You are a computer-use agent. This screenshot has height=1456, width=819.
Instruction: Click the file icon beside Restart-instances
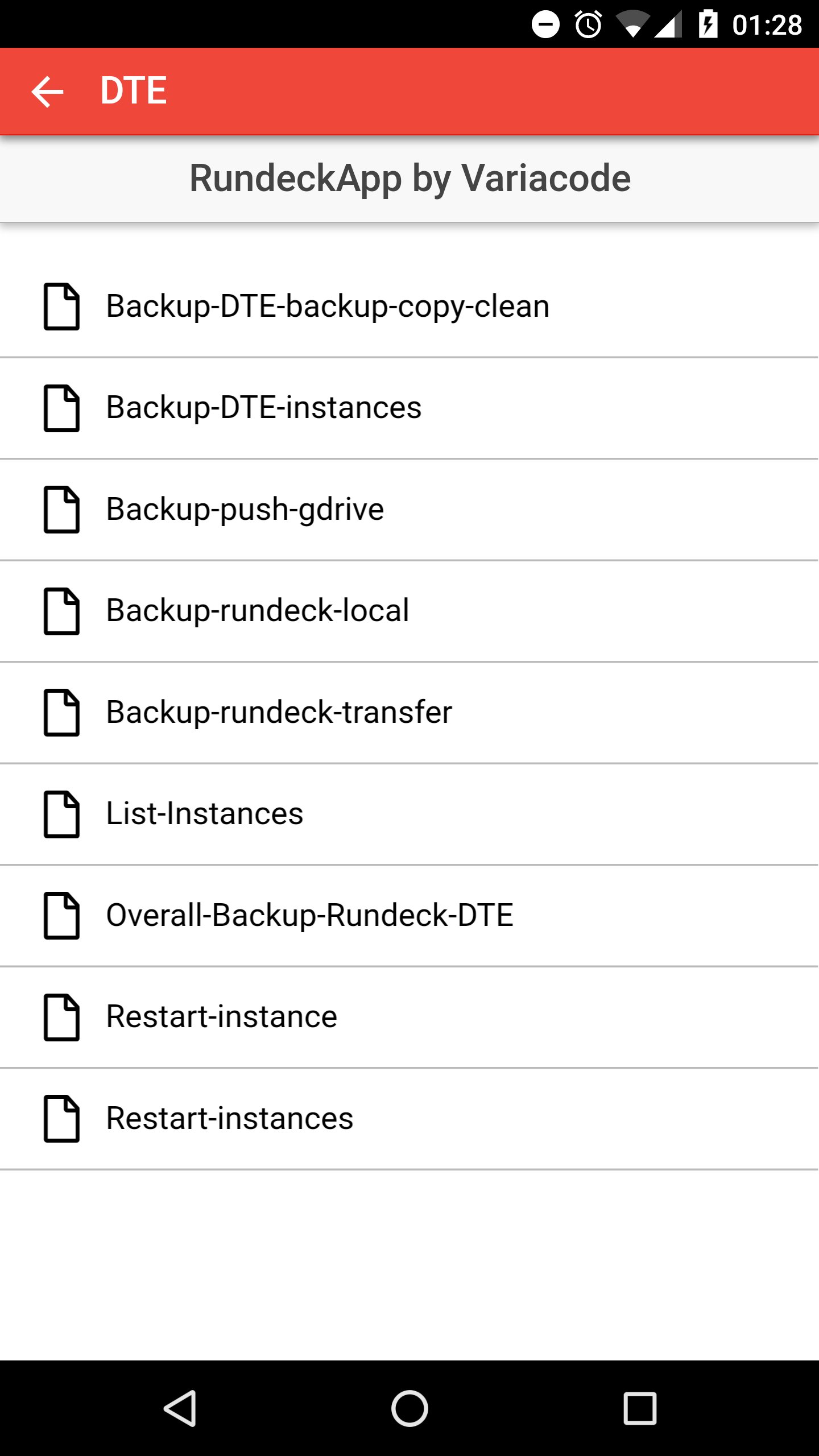pos(62,1119)
